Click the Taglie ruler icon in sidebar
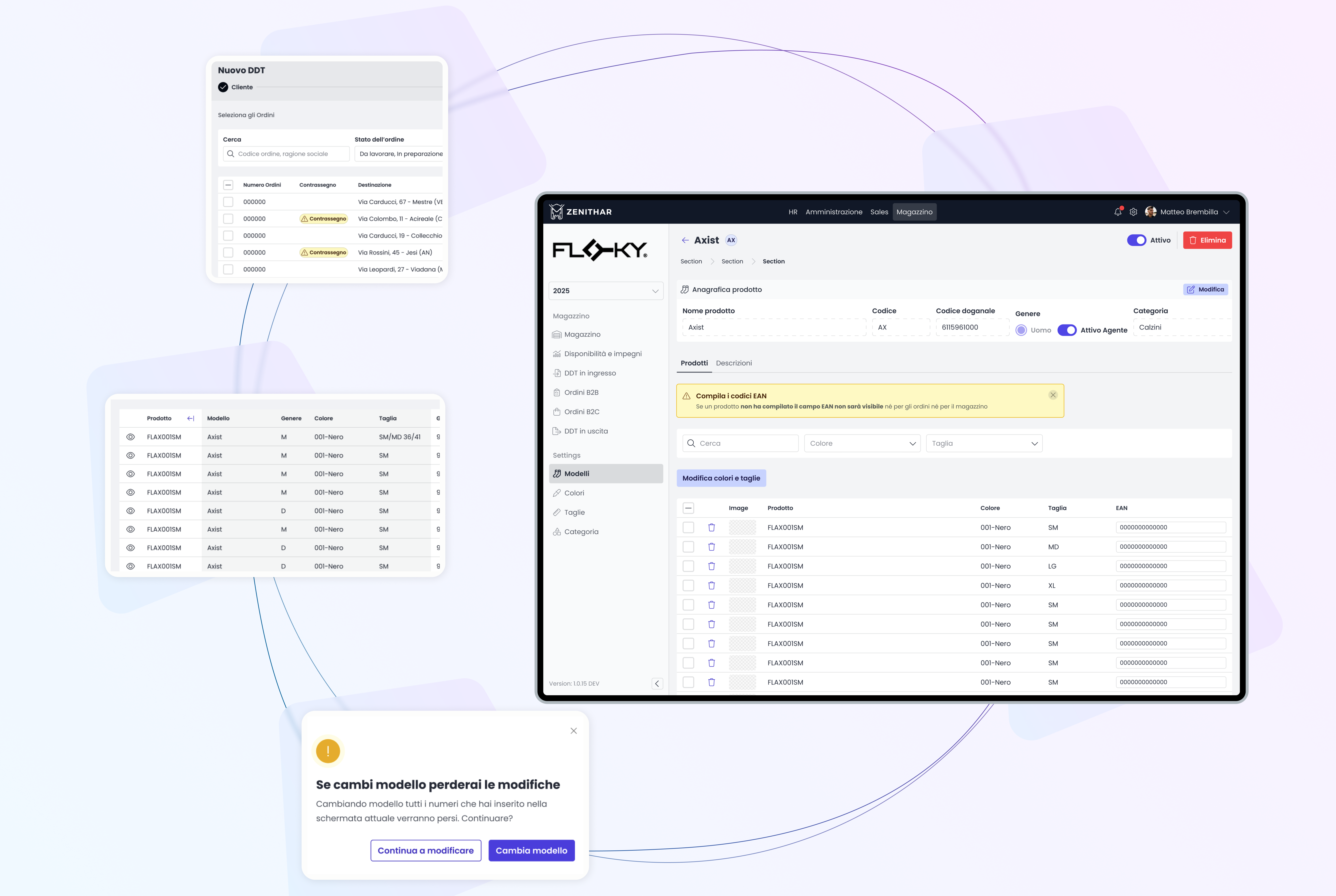The image size is (1336, 896). pos(557,513)
